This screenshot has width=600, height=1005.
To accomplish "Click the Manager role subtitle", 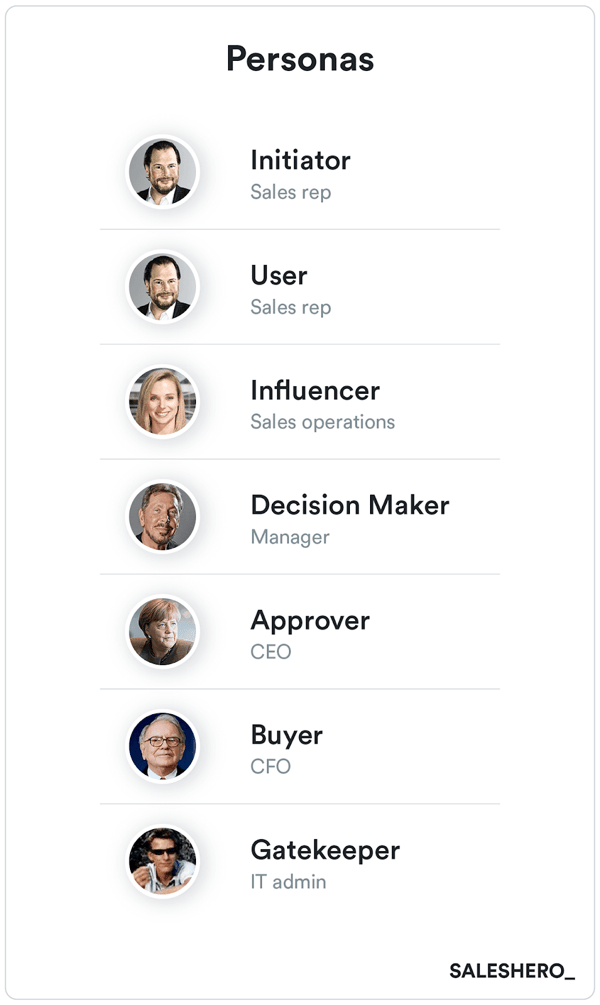I will [290, 537].
